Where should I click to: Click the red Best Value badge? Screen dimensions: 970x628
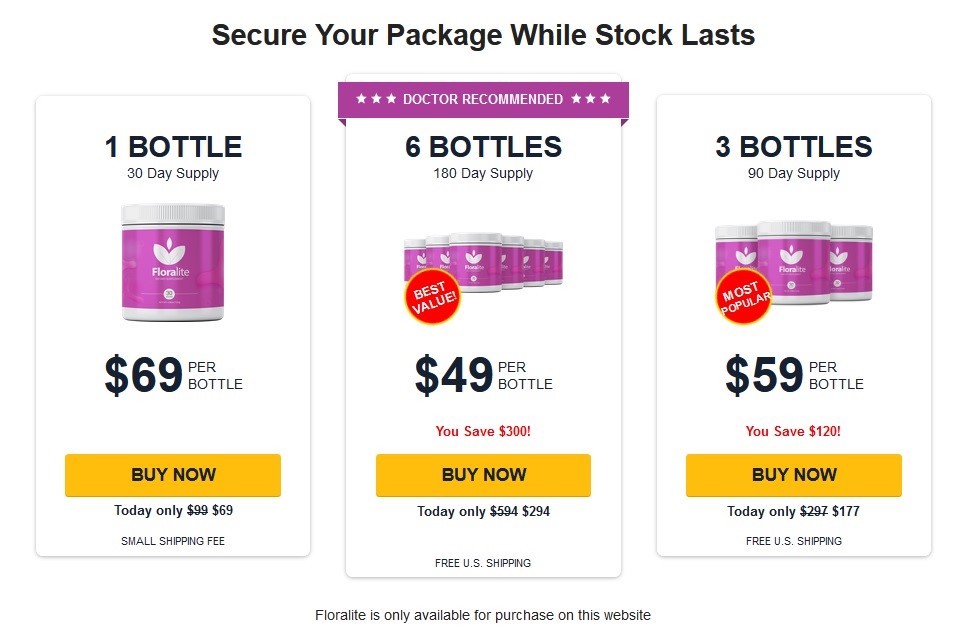coord(431,297)
